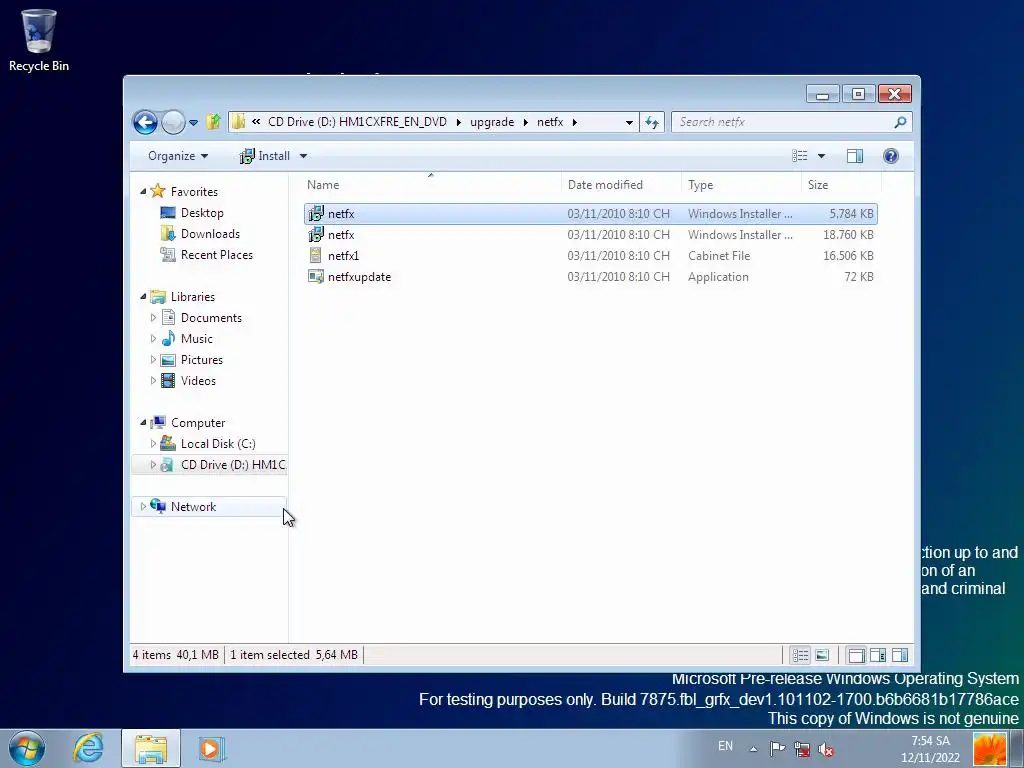The height and width of the screenshot is (768, 1024).
Task: Open Recycle Bin on desktop
Action: pyautogui.click(x=39, y=40)
